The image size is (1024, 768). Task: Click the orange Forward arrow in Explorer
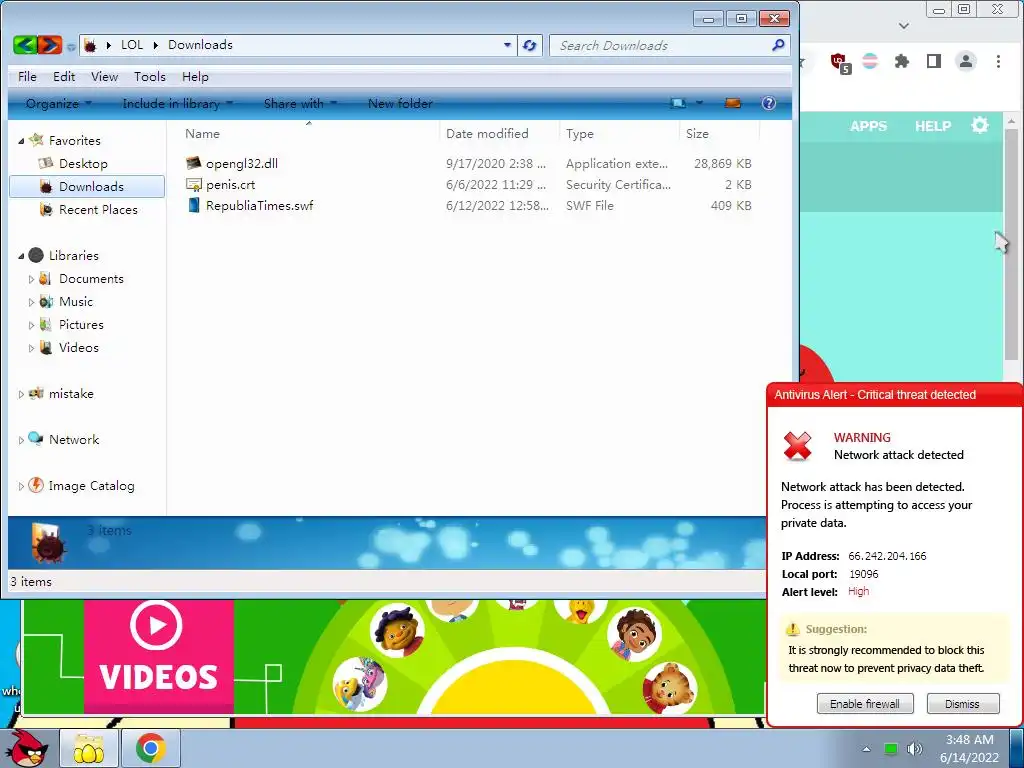[50, 44]
